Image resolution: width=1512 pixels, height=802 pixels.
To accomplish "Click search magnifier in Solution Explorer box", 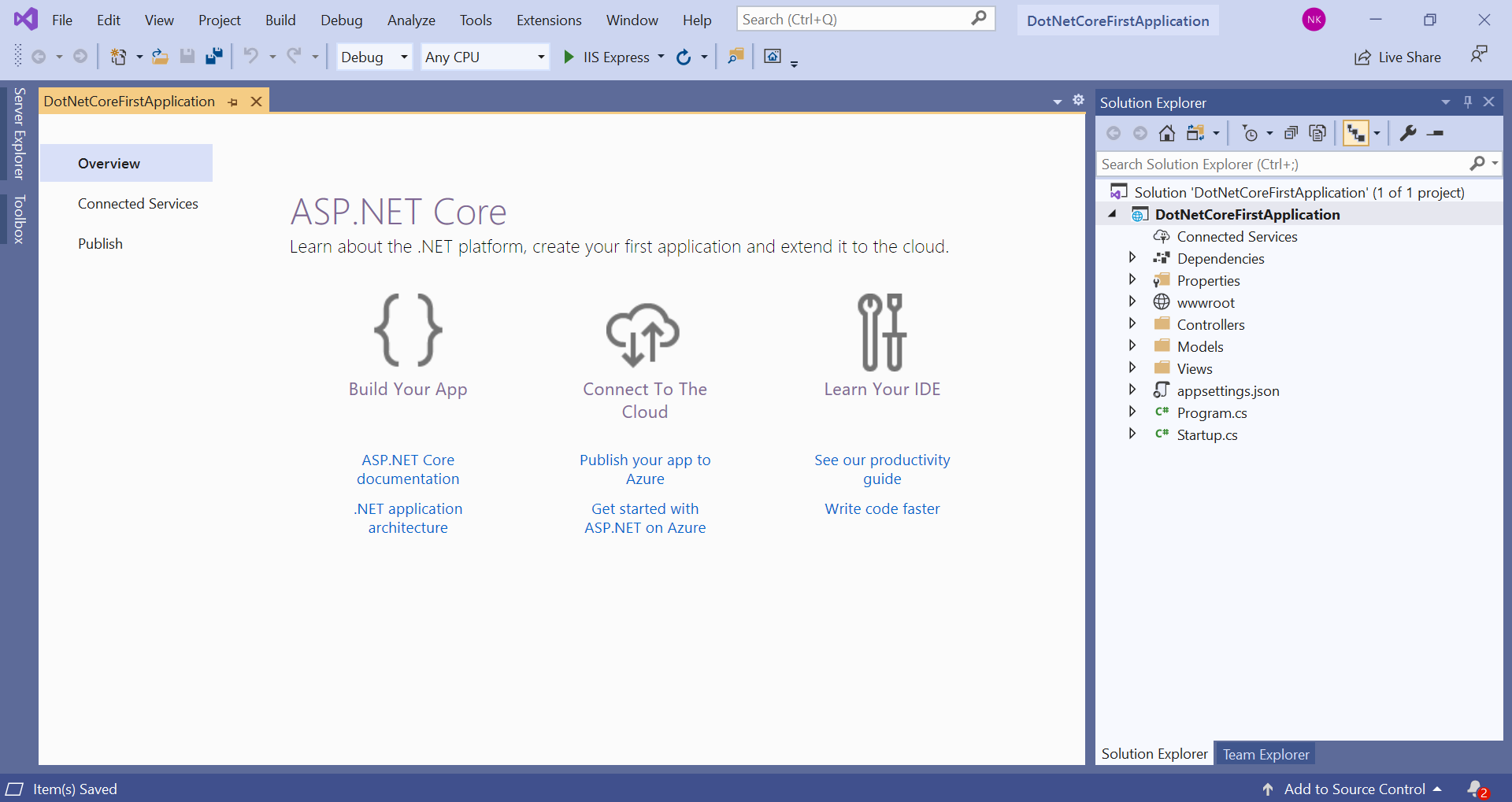I will 1477,164.
